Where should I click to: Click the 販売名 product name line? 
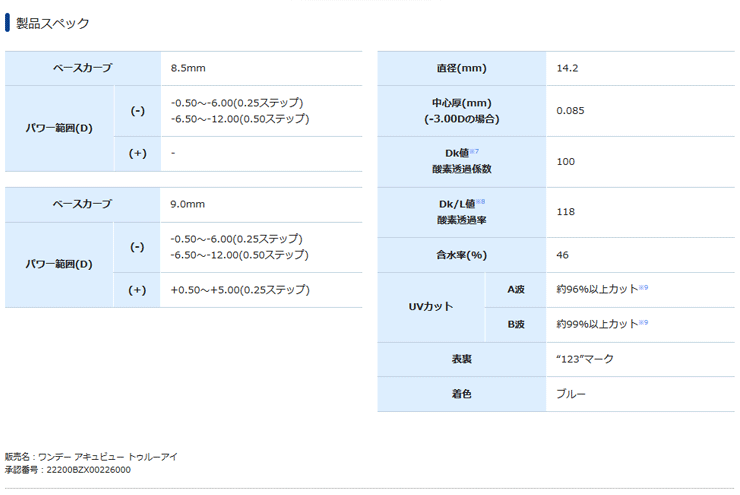[x=91, y=457]
